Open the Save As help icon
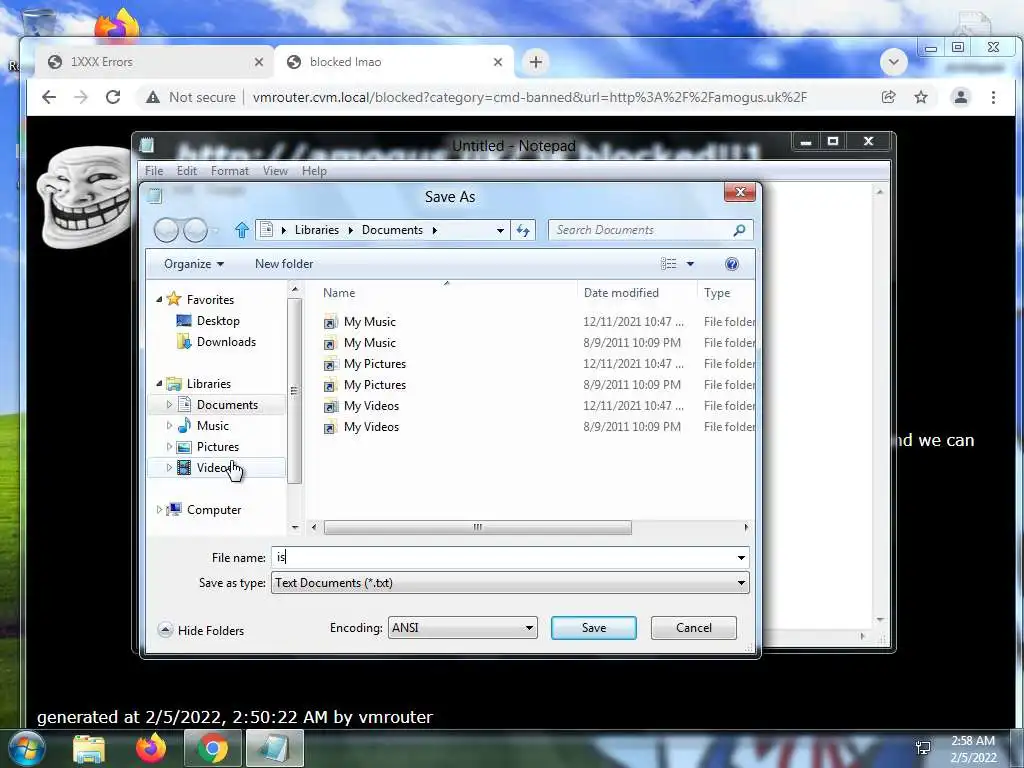Viewport: 1024px width, 768px height. [x=731, y=264]
